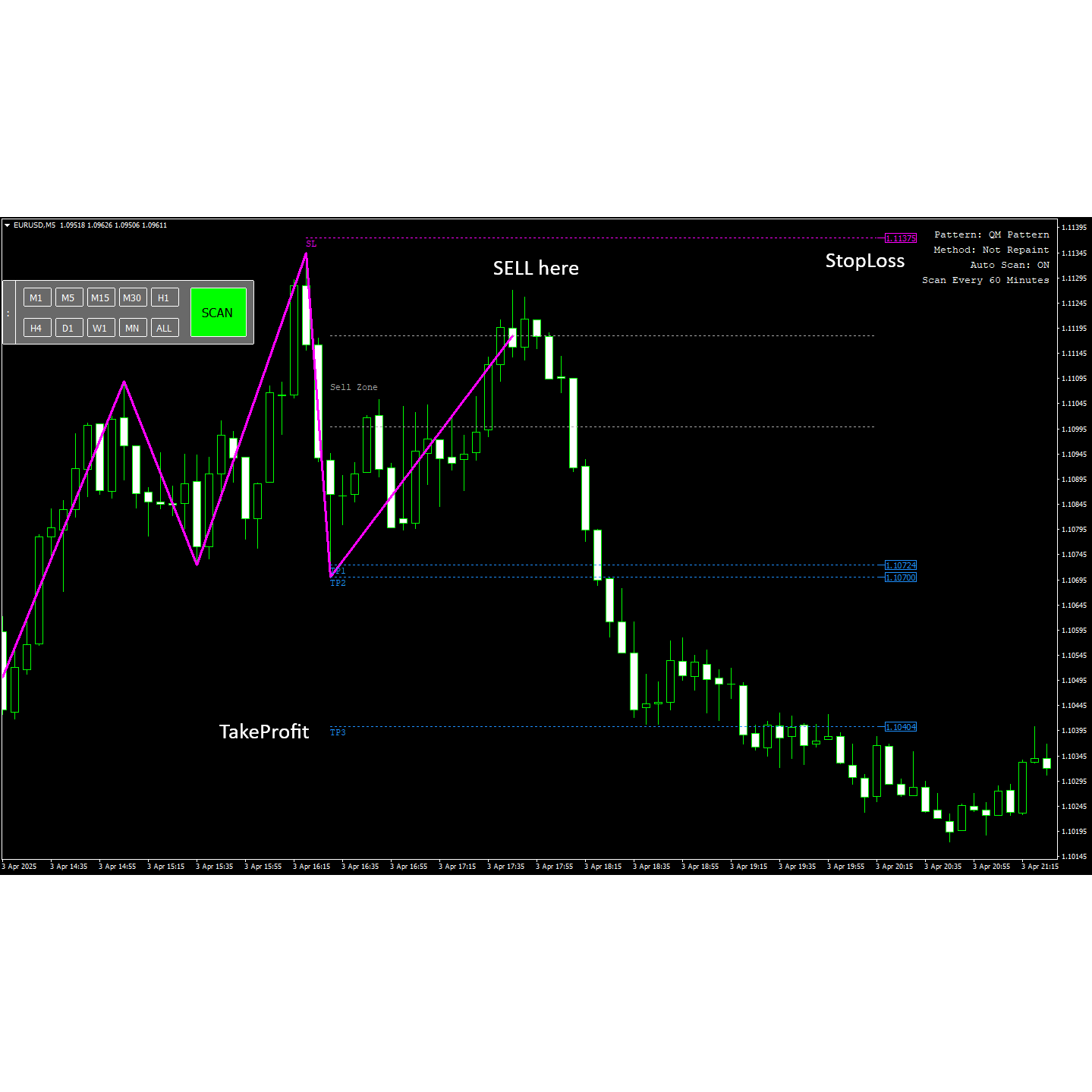Click the '3 Apr 2025' time axis label

point(20,867)
